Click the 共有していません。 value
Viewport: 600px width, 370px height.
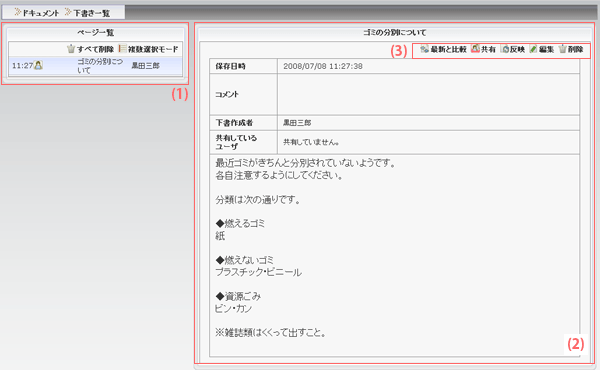pos(311,142)
